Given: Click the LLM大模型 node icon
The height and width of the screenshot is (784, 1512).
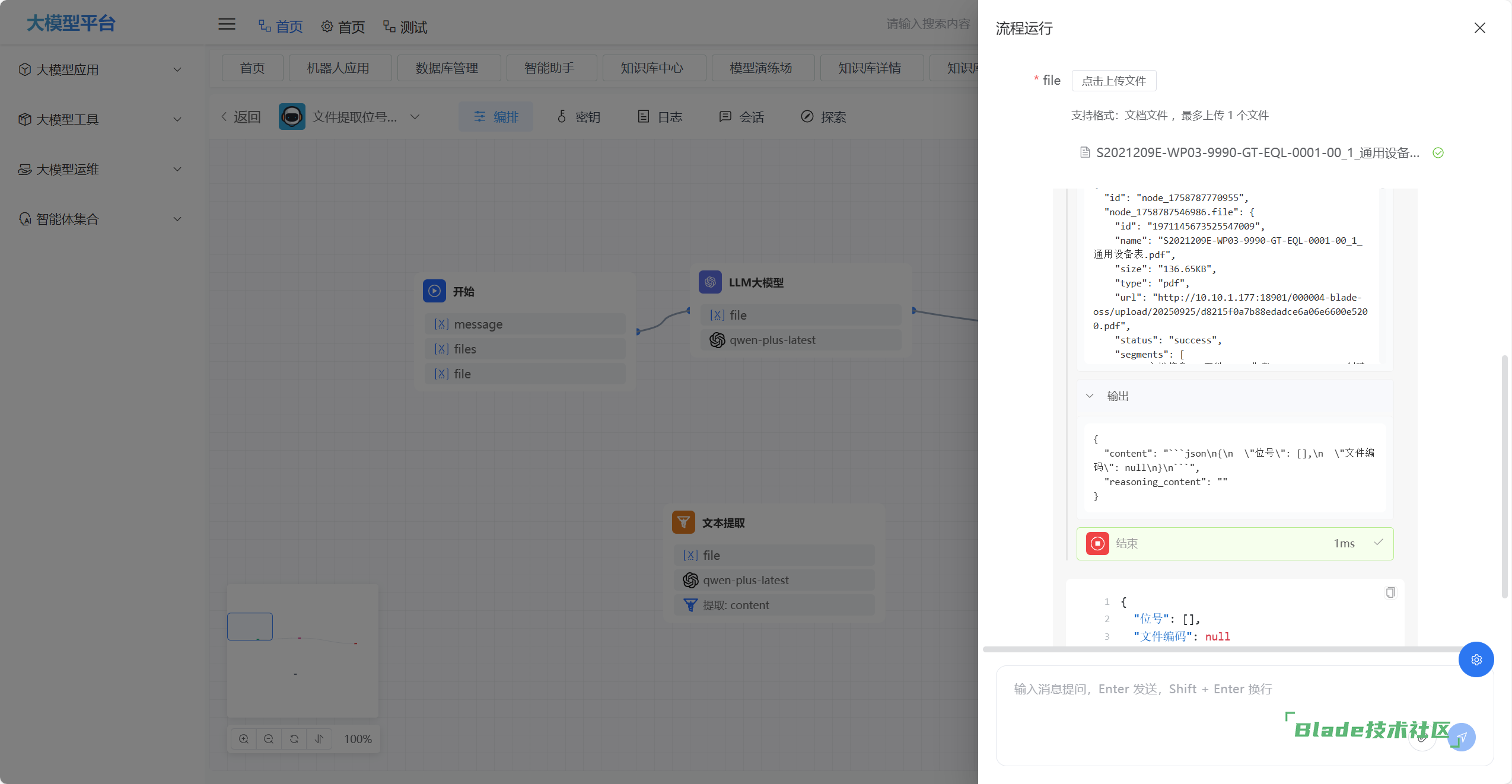Looking at the screenshot, I should point(710,282).
